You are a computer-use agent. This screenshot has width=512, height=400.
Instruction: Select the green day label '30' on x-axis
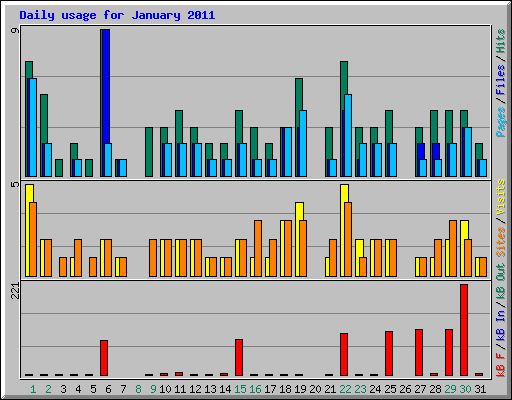click(465, 389)
